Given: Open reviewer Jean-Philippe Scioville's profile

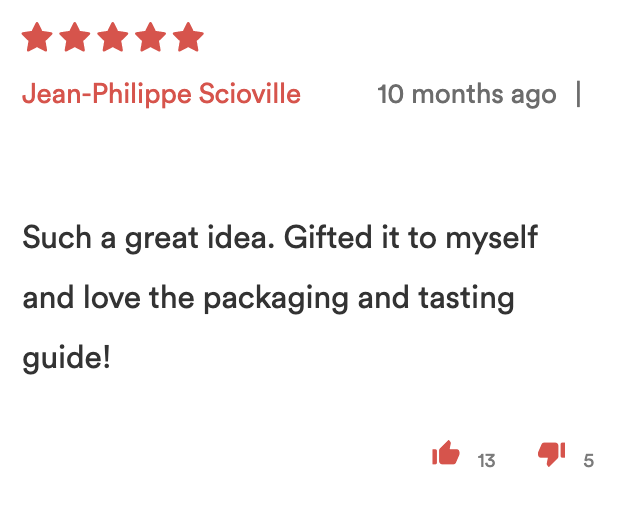Looking at the screenshot, I should pyautogui.click(x=161, y=95).
